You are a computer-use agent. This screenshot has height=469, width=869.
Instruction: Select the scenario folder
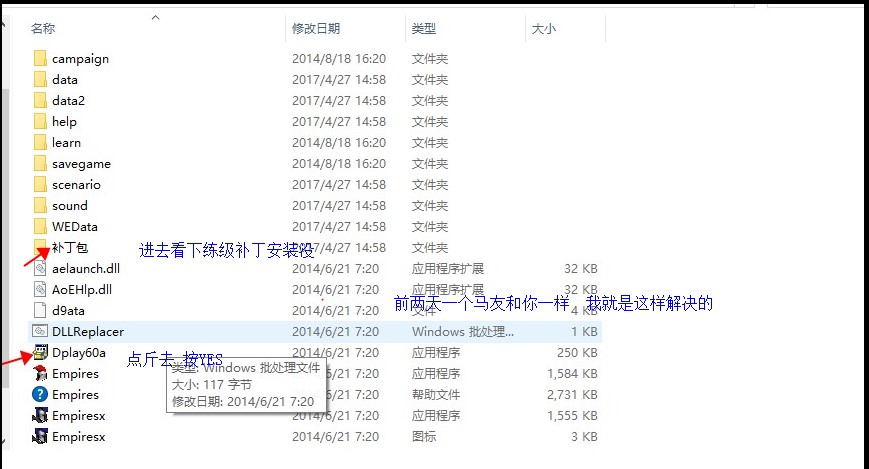pyautogui.click(x=76, y=184)
